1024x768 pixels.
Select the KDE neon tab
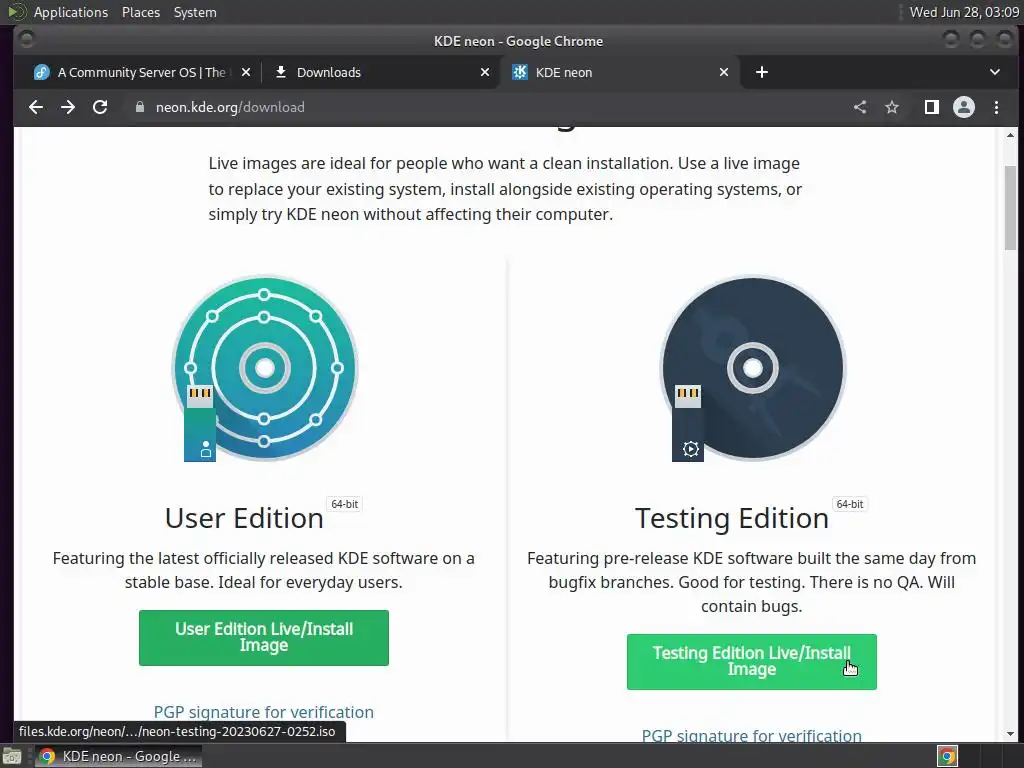click(620, 72)
